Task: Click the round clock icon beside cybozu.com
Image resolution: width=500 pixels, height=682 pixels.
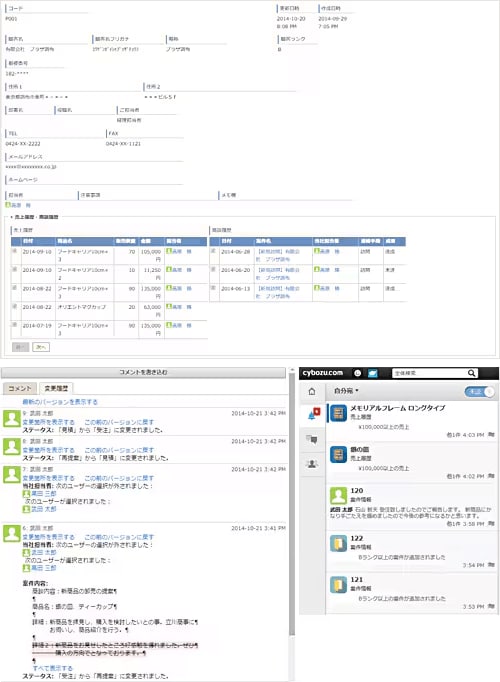Action: coord(357,373)
